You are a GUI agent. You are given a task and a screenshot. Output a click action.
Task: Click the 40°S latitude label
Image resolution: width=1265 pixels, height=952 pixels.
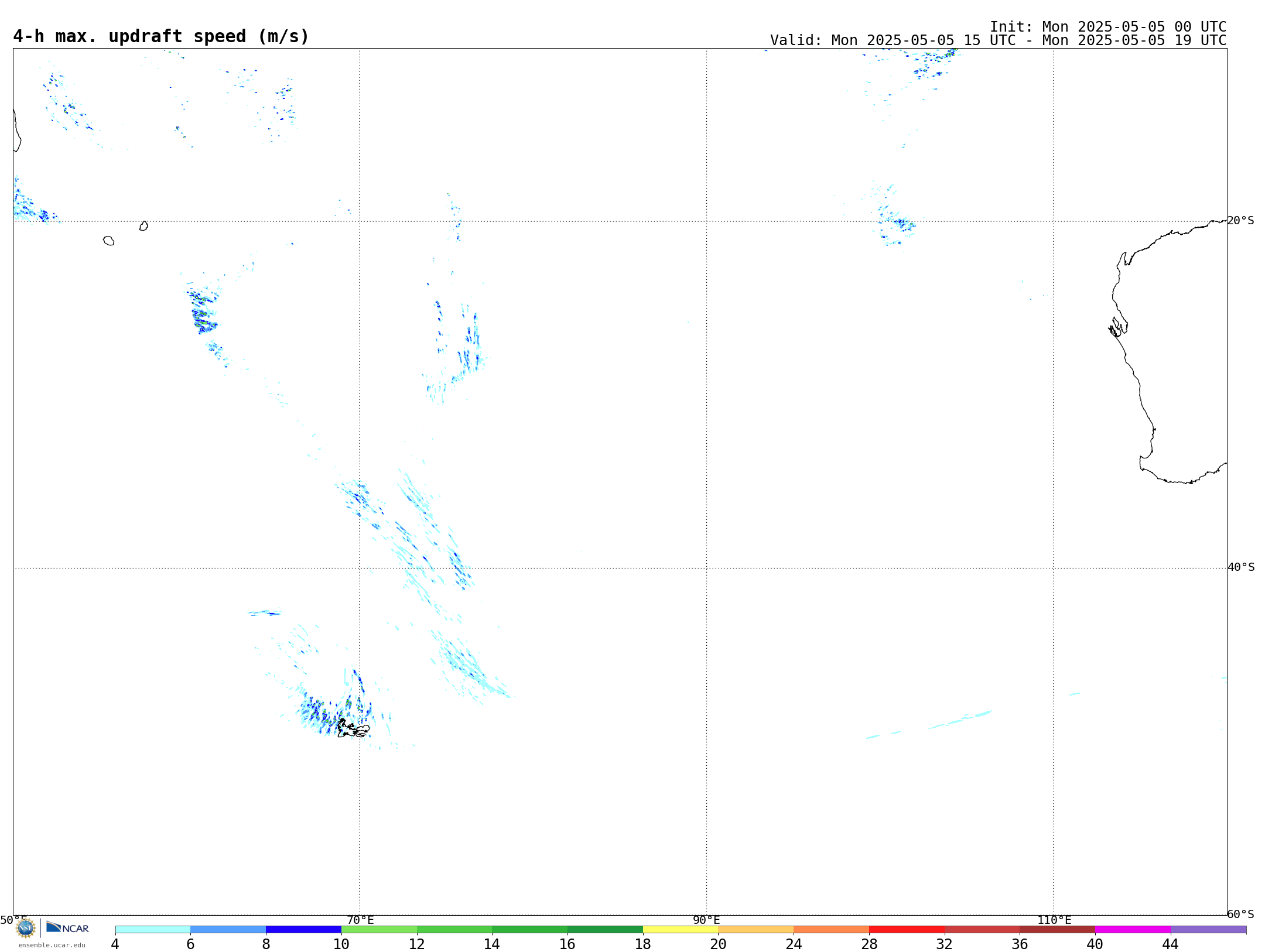pos(1241,567)
